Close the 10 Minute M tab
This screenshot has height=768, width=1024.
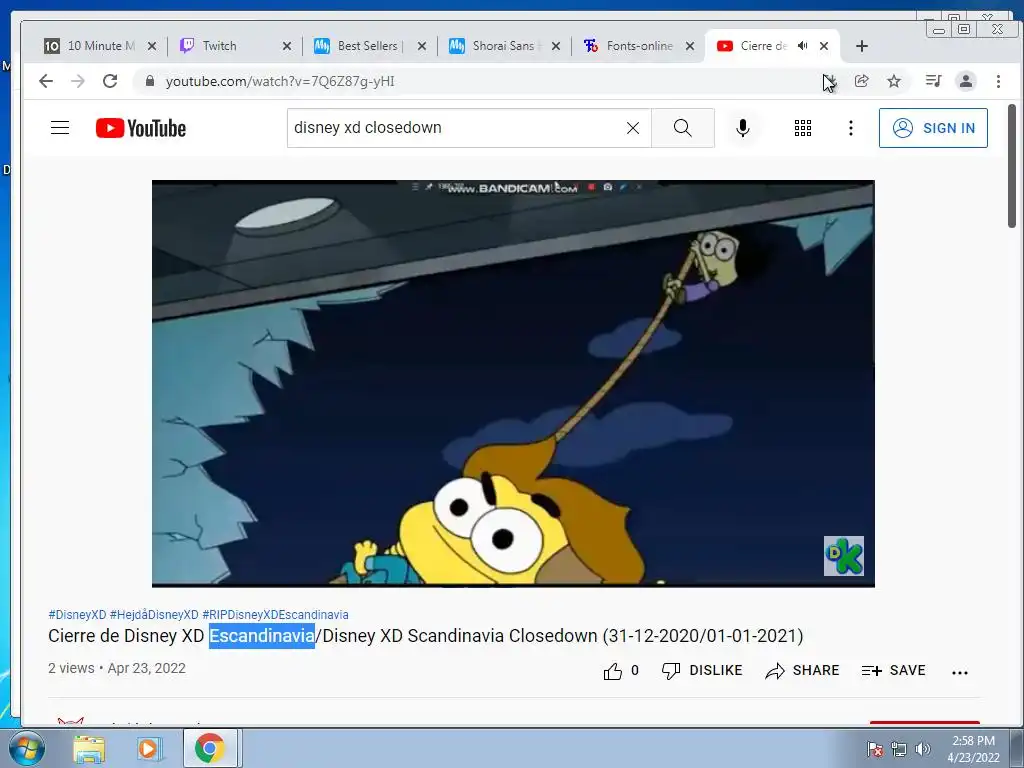(x=152, y=46)
